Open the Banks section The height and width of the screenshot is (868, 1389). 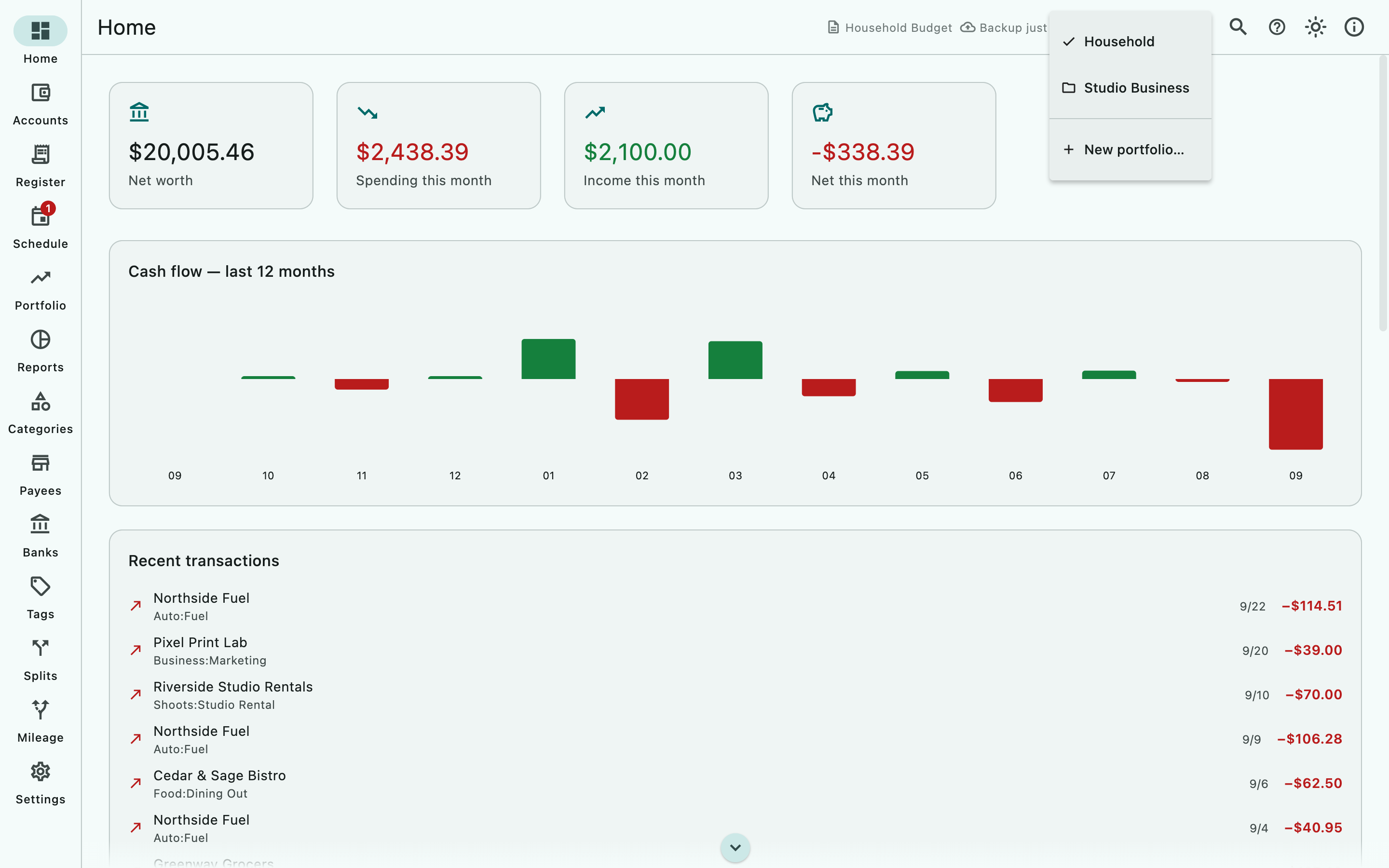coord(40,536)
